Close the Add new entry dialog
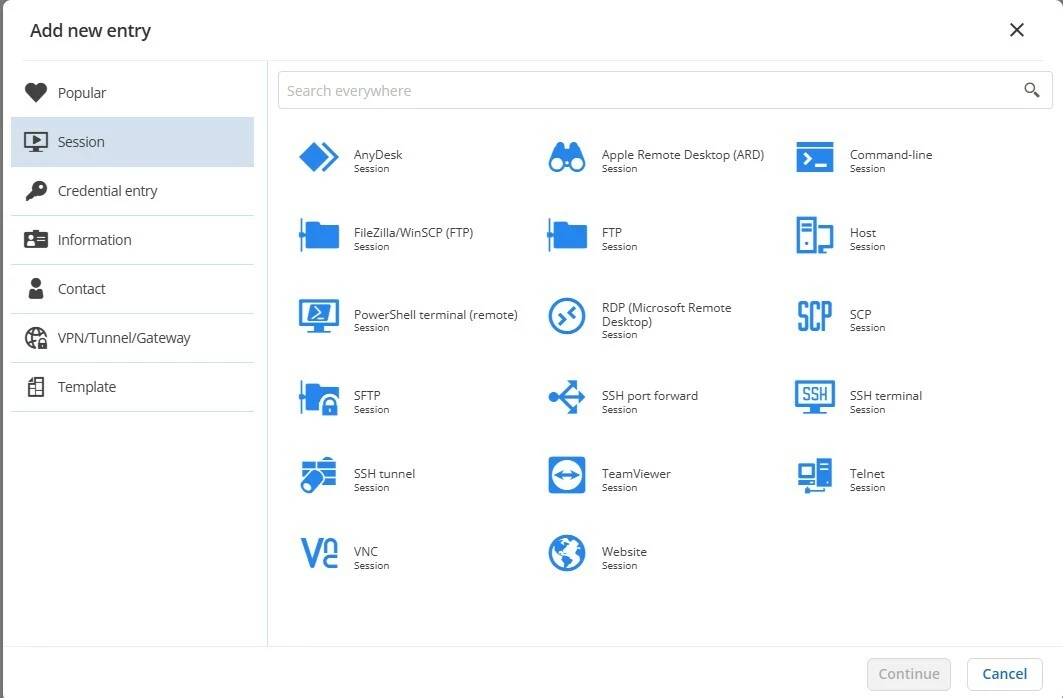 (x=1016, y=30)
